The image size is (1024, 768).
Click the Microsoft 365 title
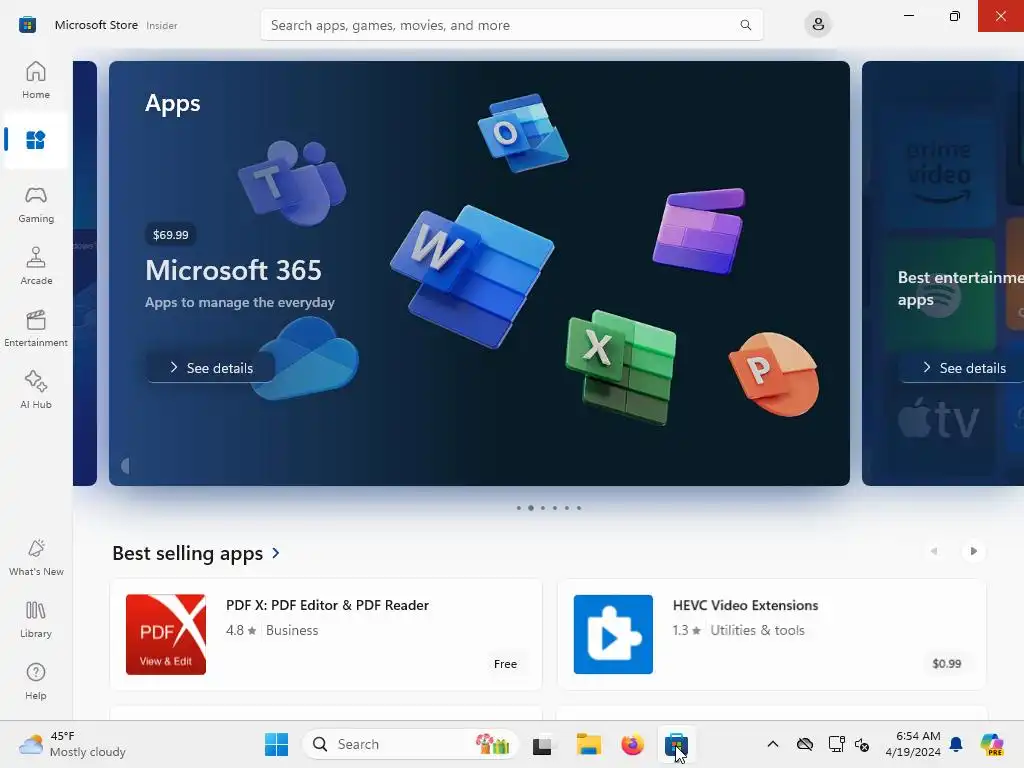233,270
